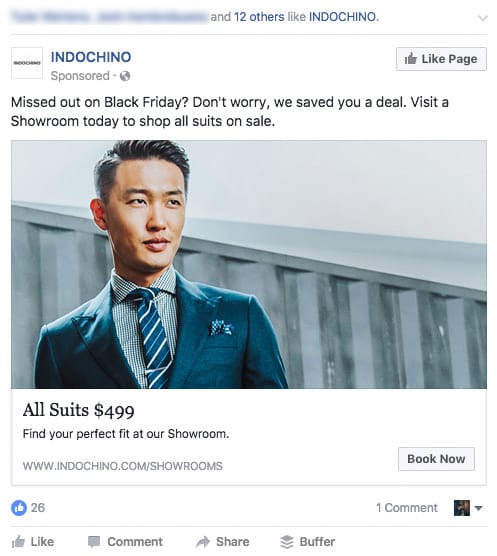
Task: Click the Book Now button
Action: 436,459
